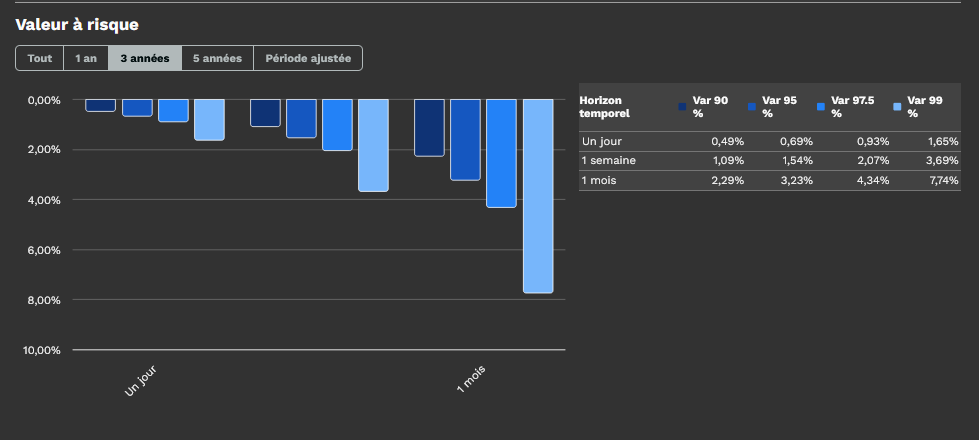Click the 7,74% value cell
The image size is (979, 440).
pyautogui.click(x=942, y=180)
